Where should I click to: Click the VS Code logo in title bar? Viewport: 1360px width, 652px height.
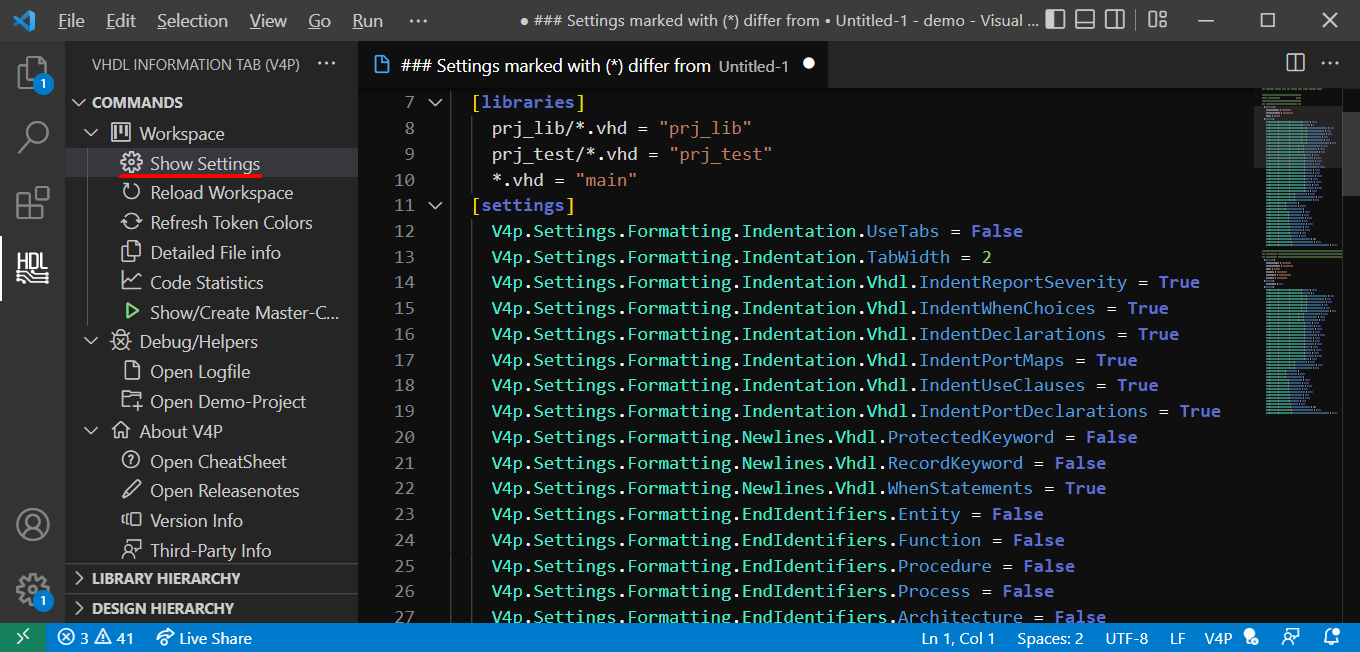[x=24, y=20]
